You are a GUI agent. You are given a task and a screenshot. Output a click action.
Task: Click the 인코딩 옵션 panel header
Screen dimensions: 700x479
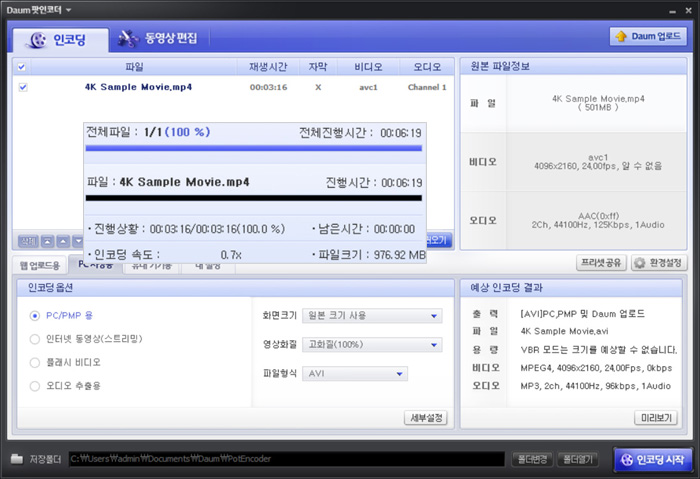point(236,288)
